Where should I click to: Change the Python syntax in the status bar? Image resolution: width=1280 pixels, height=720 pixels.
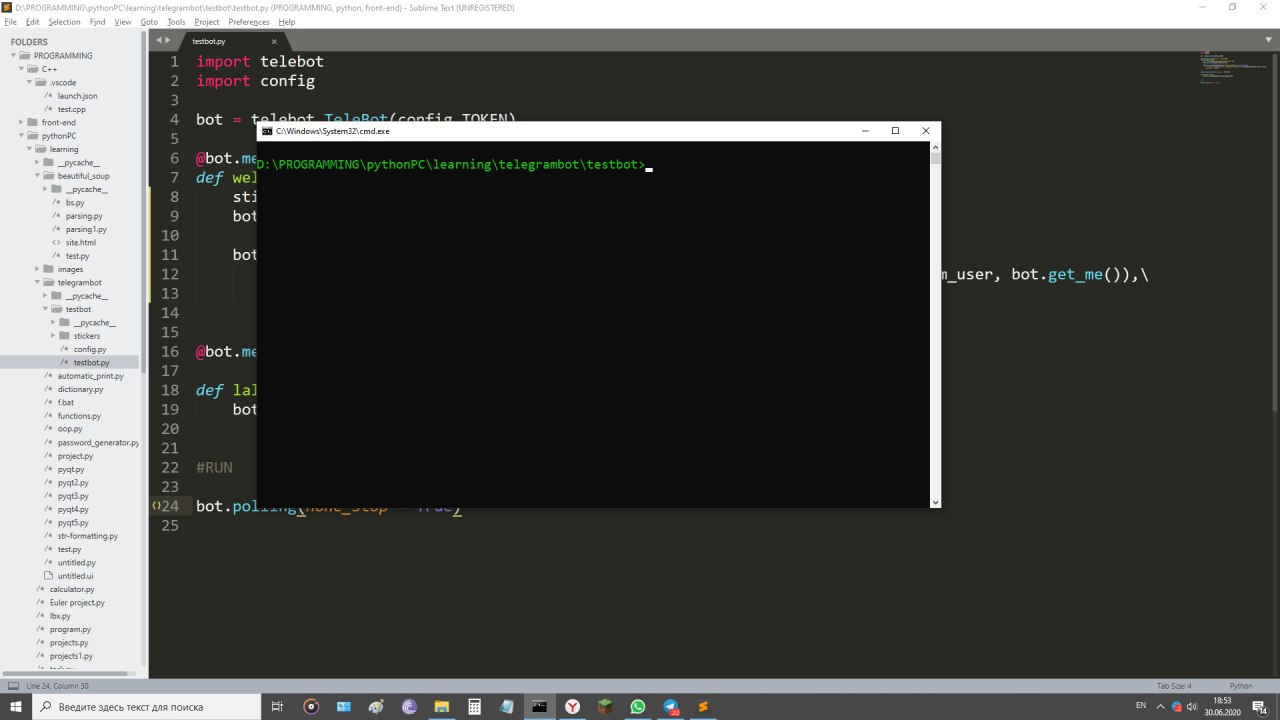click(x=1241, y=686)
